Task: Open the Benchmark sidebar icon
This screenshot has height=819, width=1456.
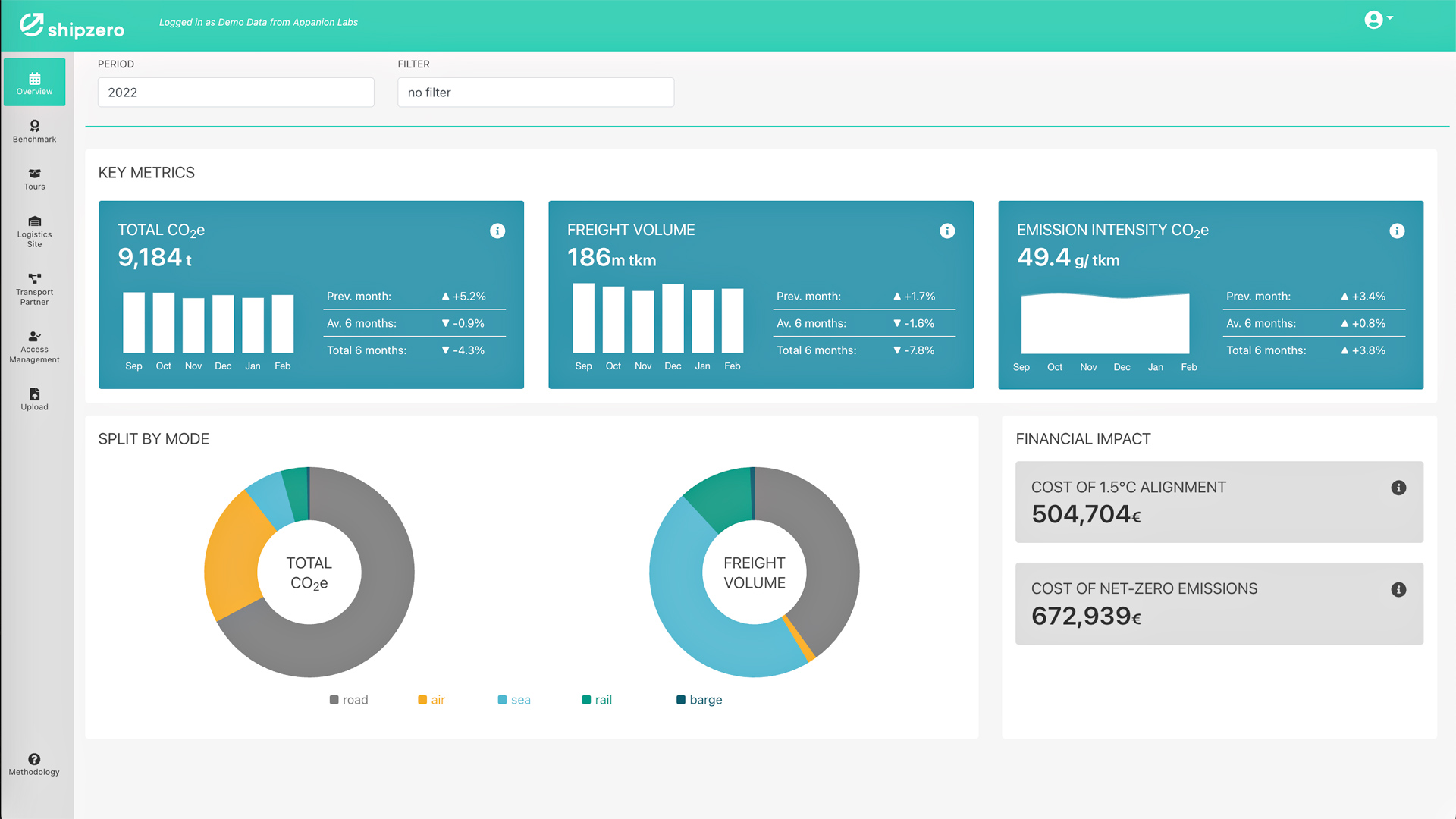Action: [34, 130]
